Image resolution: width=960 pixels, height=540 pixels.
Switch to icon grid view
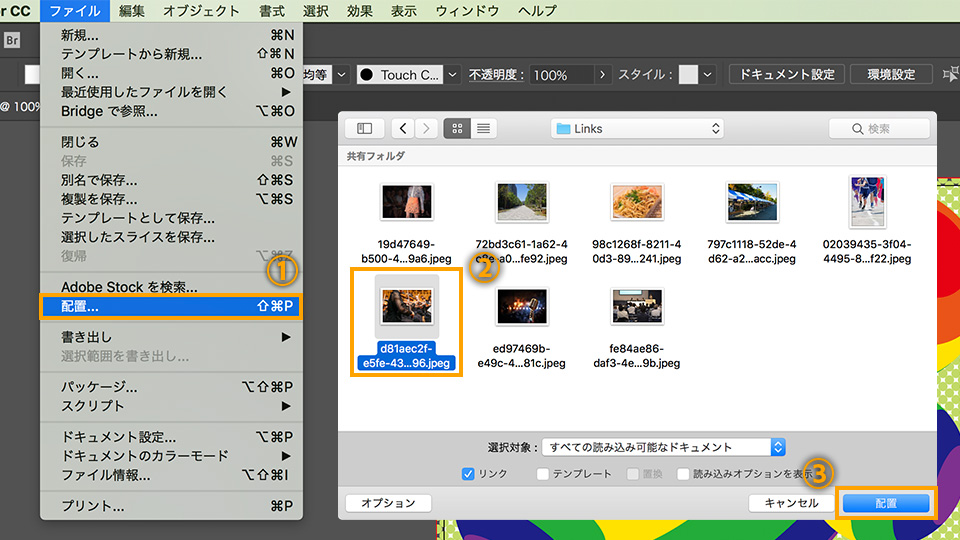457,128
